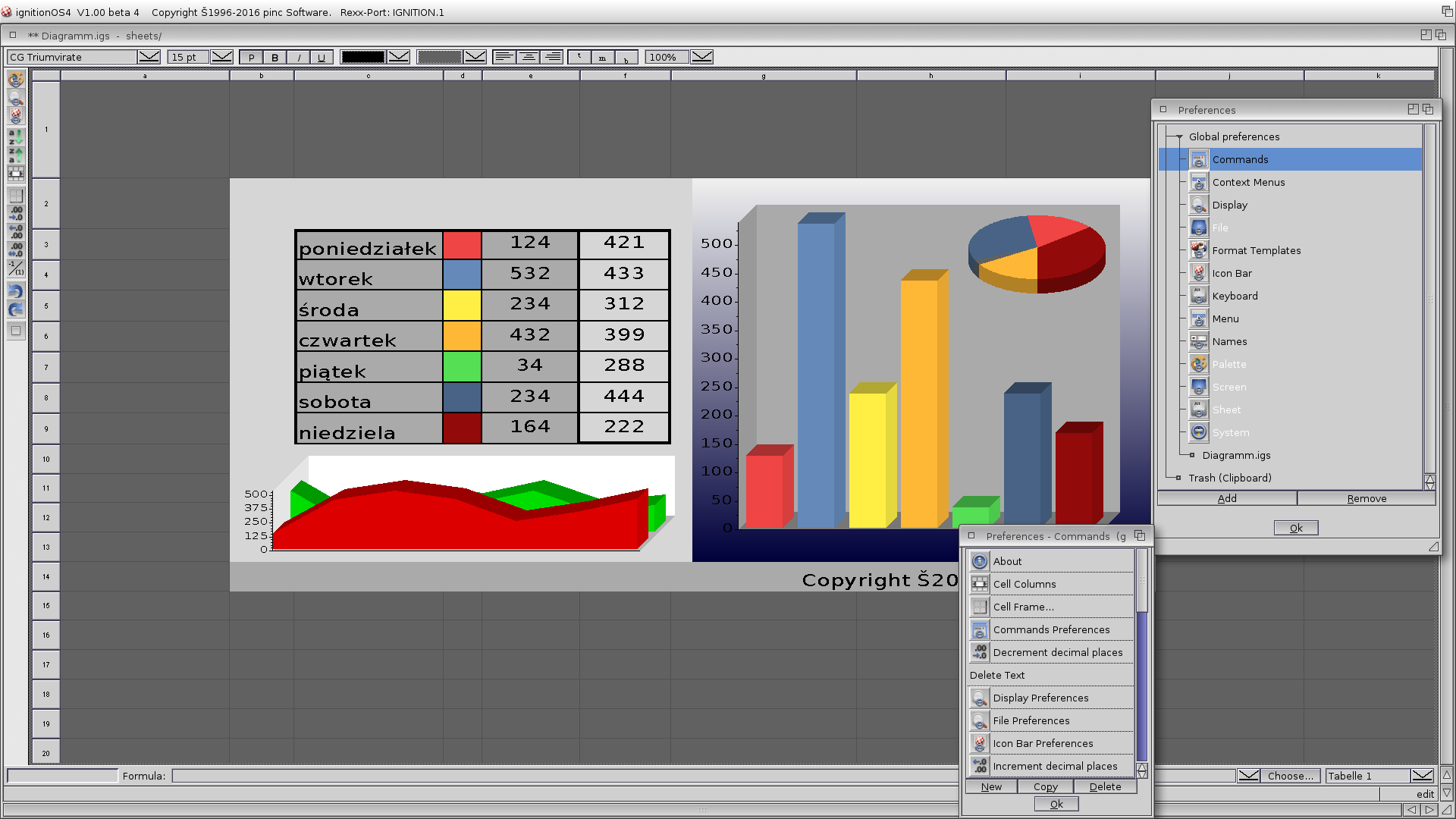Screen dimensions: 1456x819
Task: Open Cell Frame icon in the left bar
Action: (16, 195)
